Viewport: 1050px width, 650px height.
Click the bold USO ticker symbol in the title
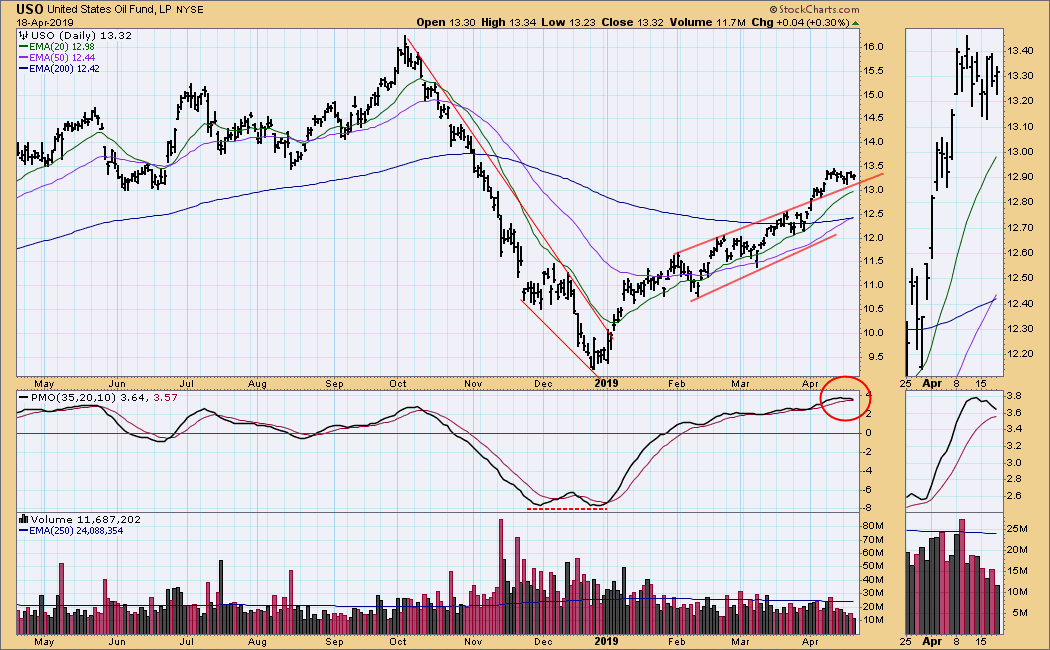click(30, 9)
